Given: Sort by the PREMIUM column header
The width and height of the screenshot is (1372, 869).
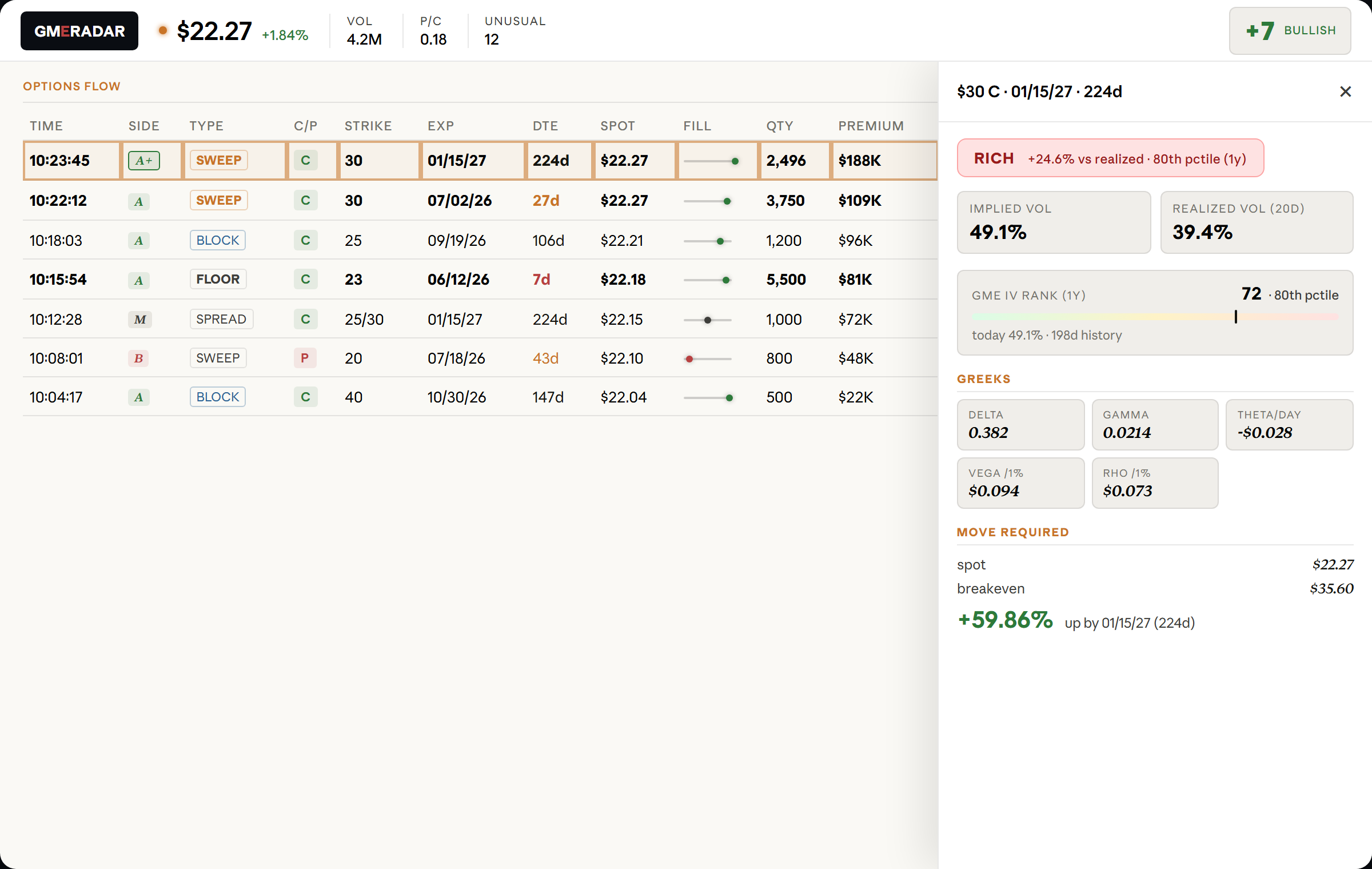Looking at the screenshot, I should tap(871, 126).
